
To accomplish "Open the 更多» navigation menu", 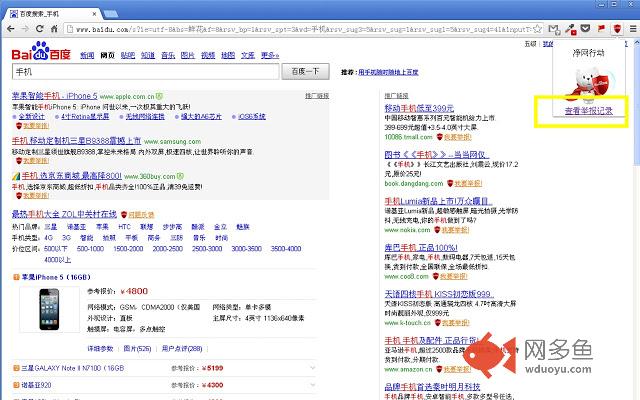I will tap(270, 55).
